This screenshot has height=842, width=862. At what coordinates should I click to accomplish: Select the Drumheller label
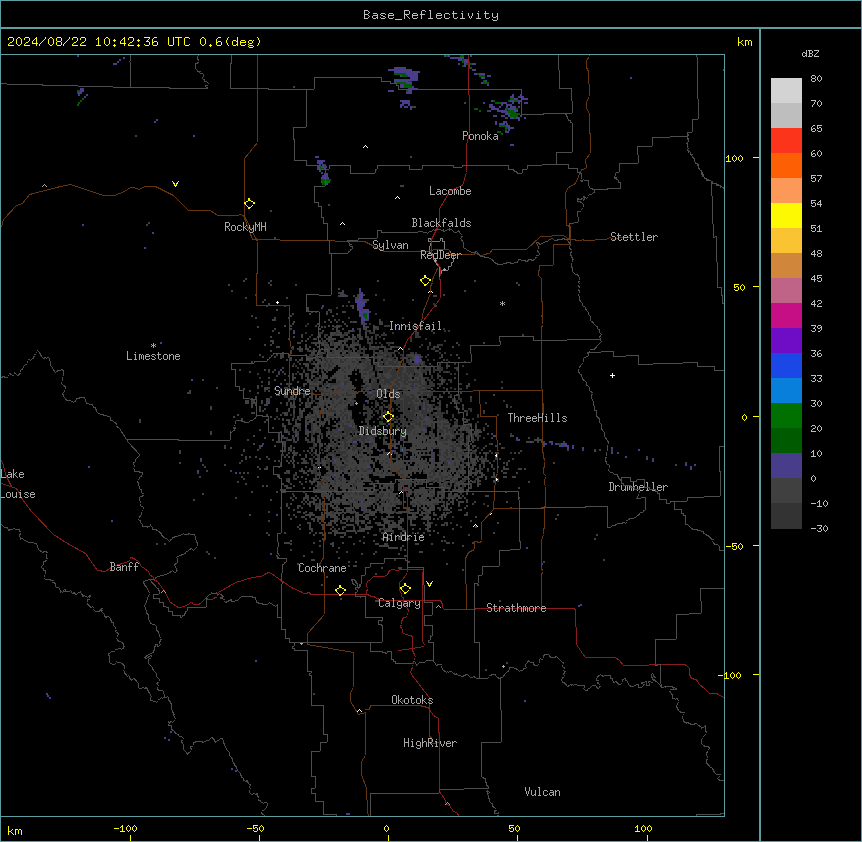tap(638, 487)
